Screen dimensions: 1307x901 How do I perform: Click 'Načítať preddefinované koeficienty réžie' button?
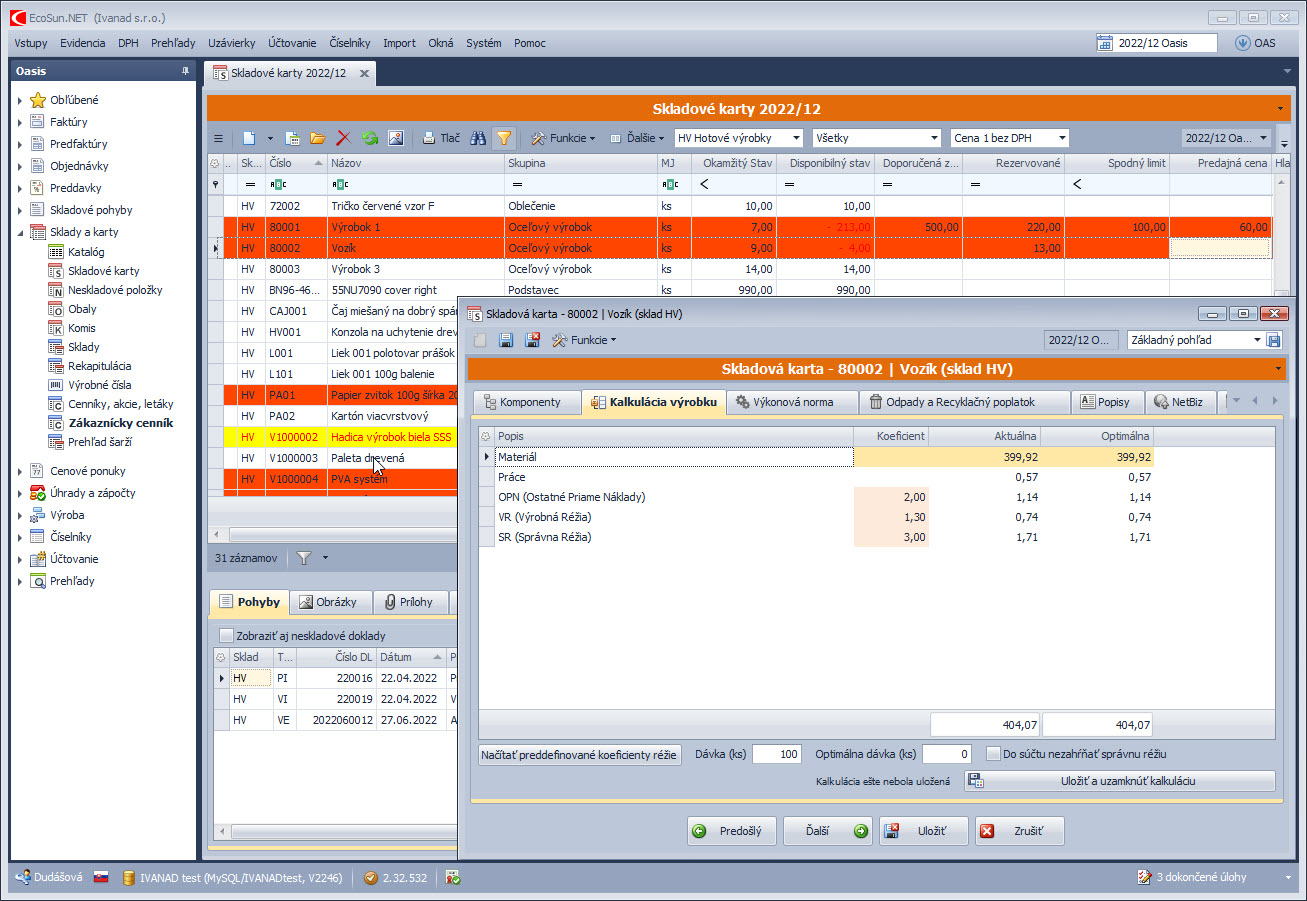[580, 755]
